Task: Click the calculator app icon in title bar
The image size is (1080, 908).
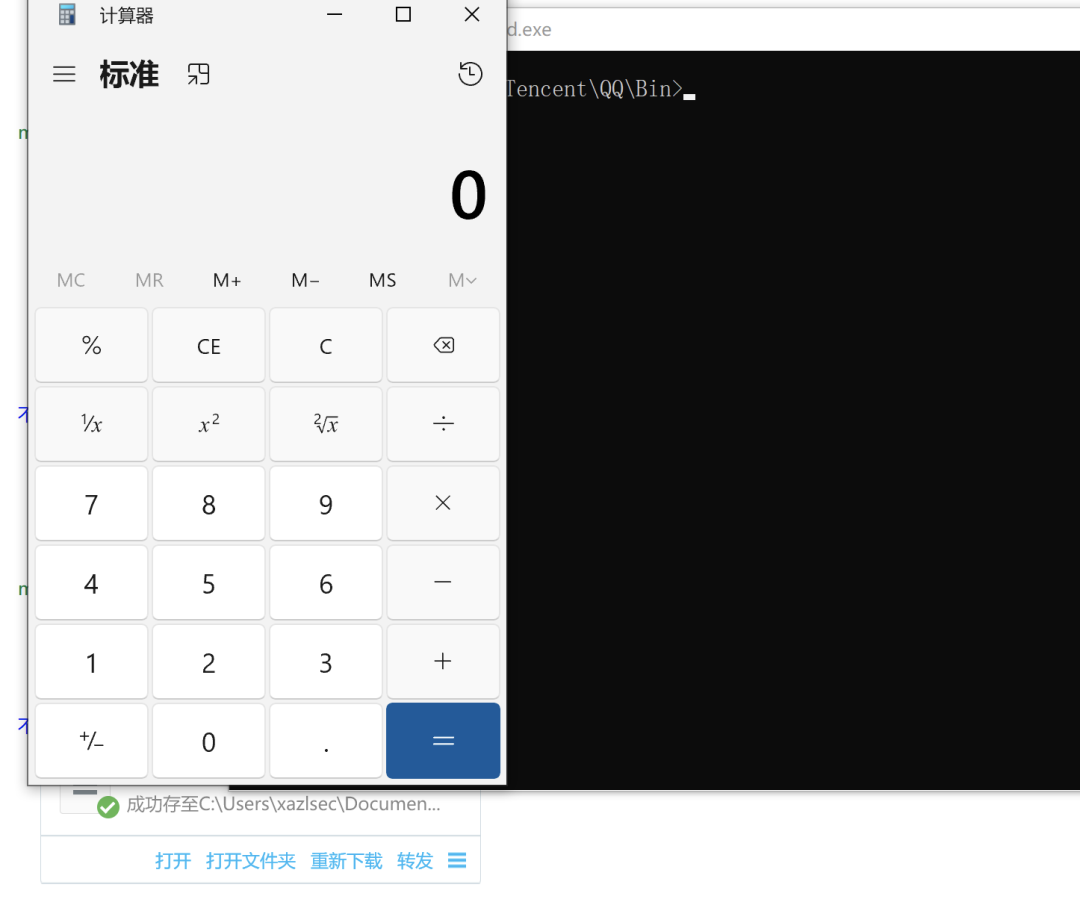Action: [67, 14]
